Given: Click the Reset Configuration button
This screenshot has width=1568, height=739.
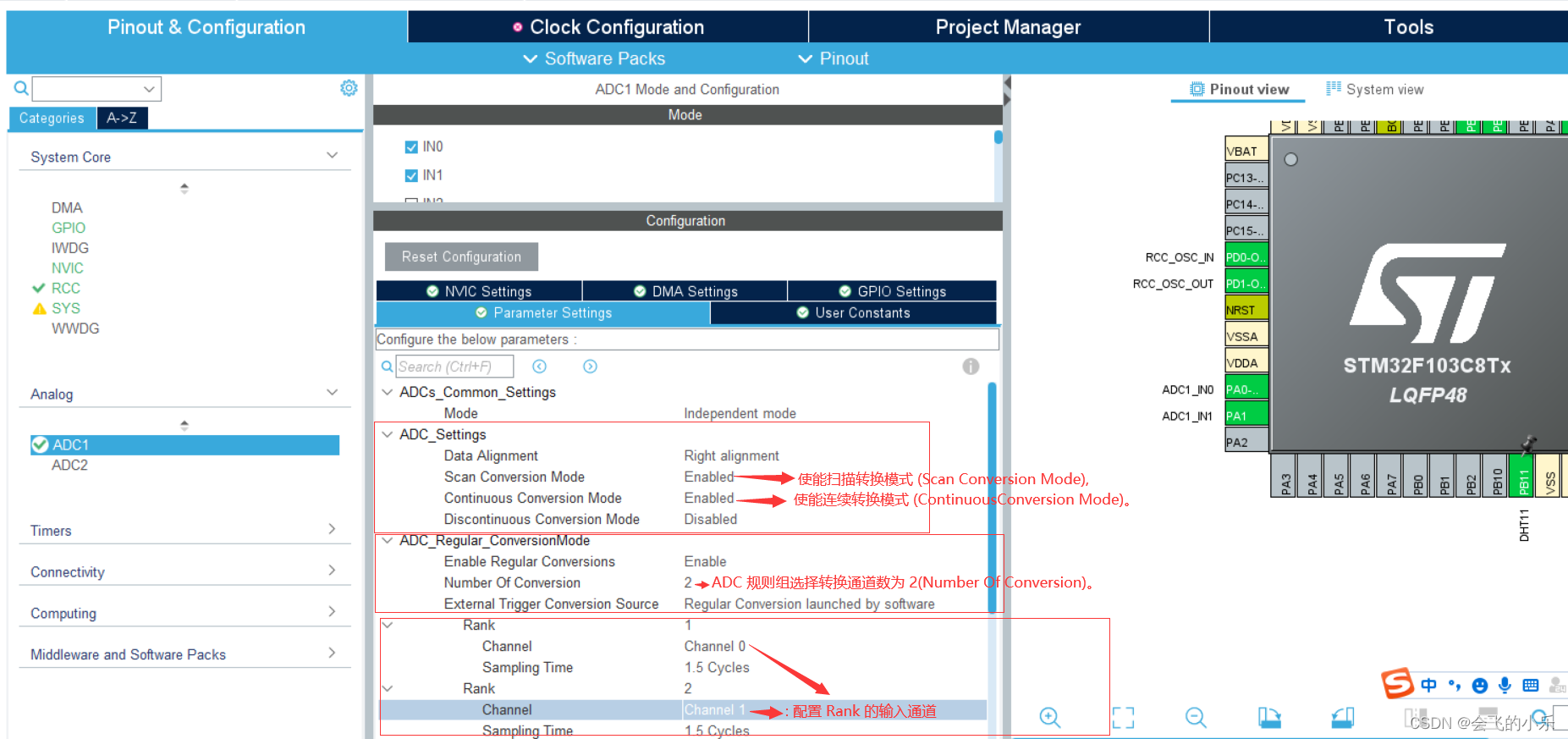Looking at the screenshot, I should [461, 256].
